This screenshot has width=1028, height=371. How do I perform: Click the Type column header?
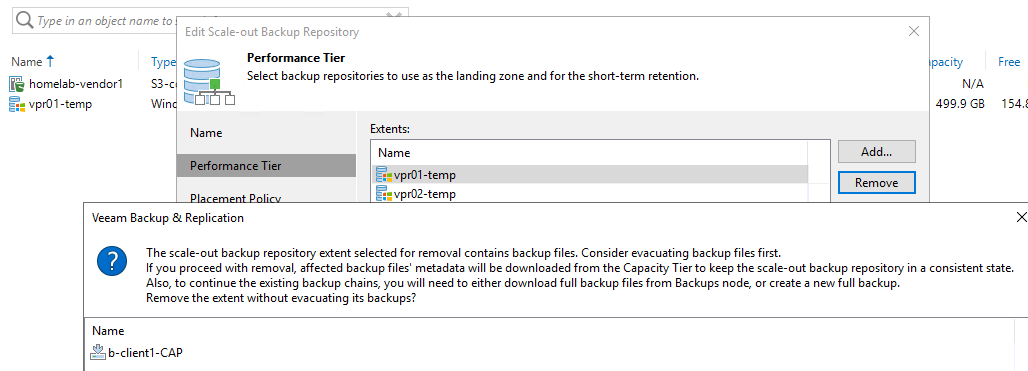[x=163, y=62]
